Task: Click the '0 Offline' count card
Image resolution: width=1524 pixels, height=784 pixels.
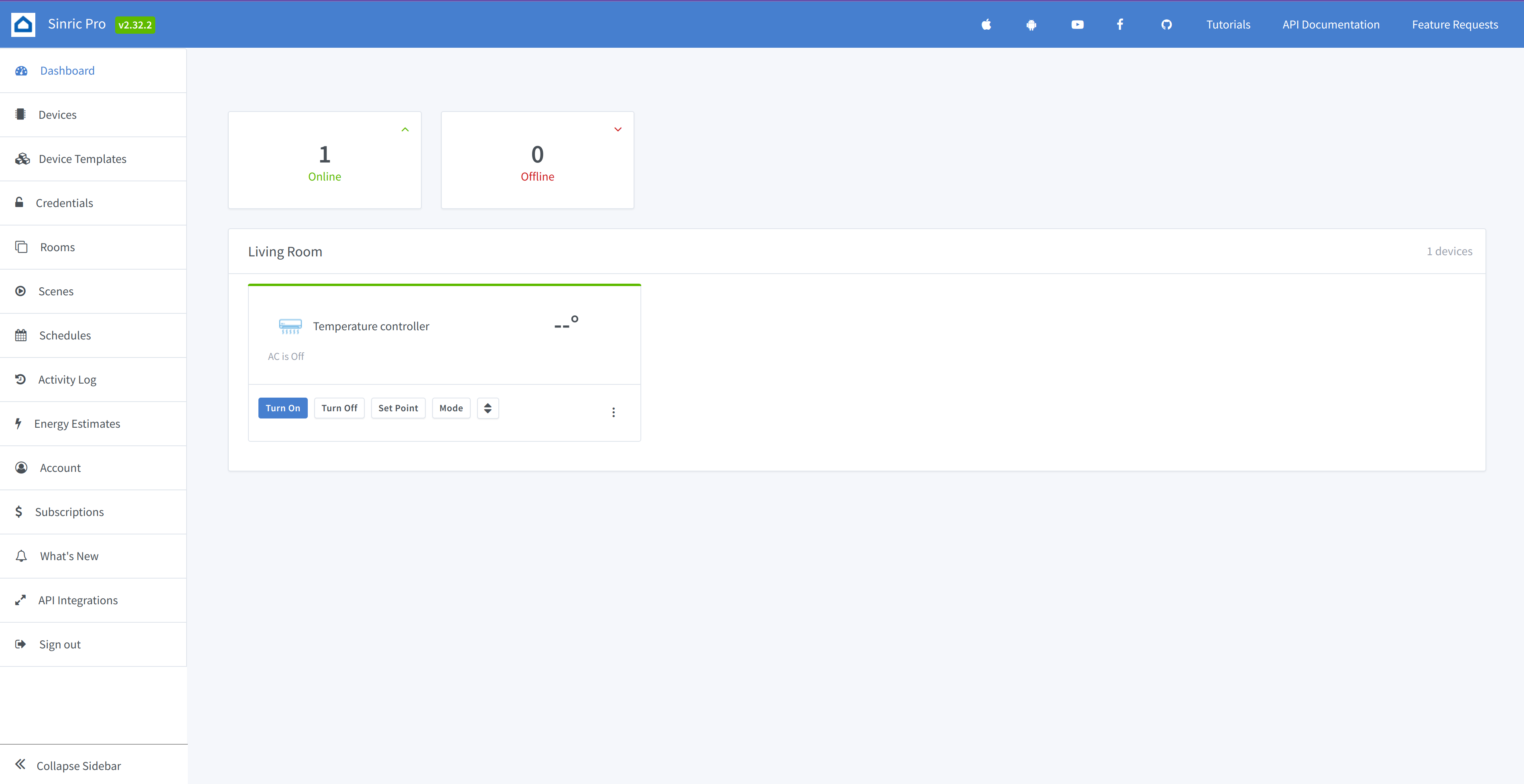Action: tap(537, 160)
